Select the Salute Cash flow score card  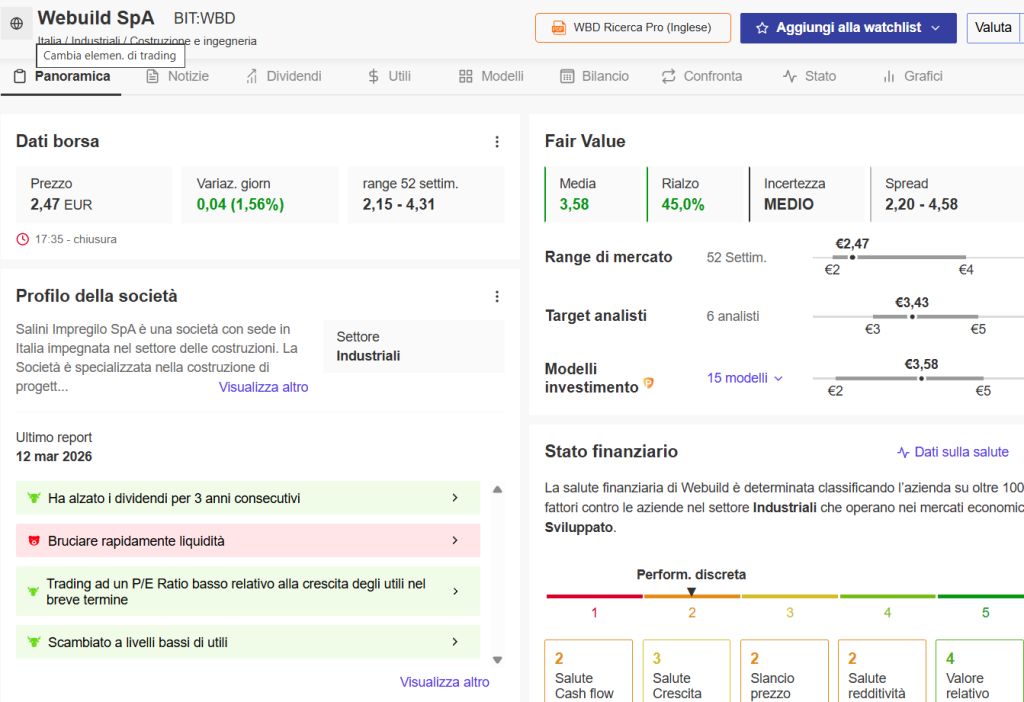click(x=588, y=671)
